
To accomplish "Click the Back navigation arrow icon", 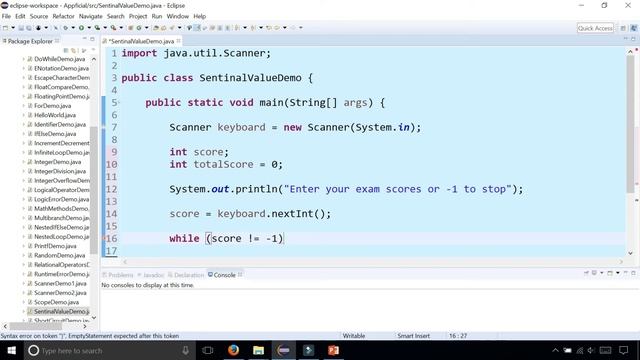I will click(277, 28).
